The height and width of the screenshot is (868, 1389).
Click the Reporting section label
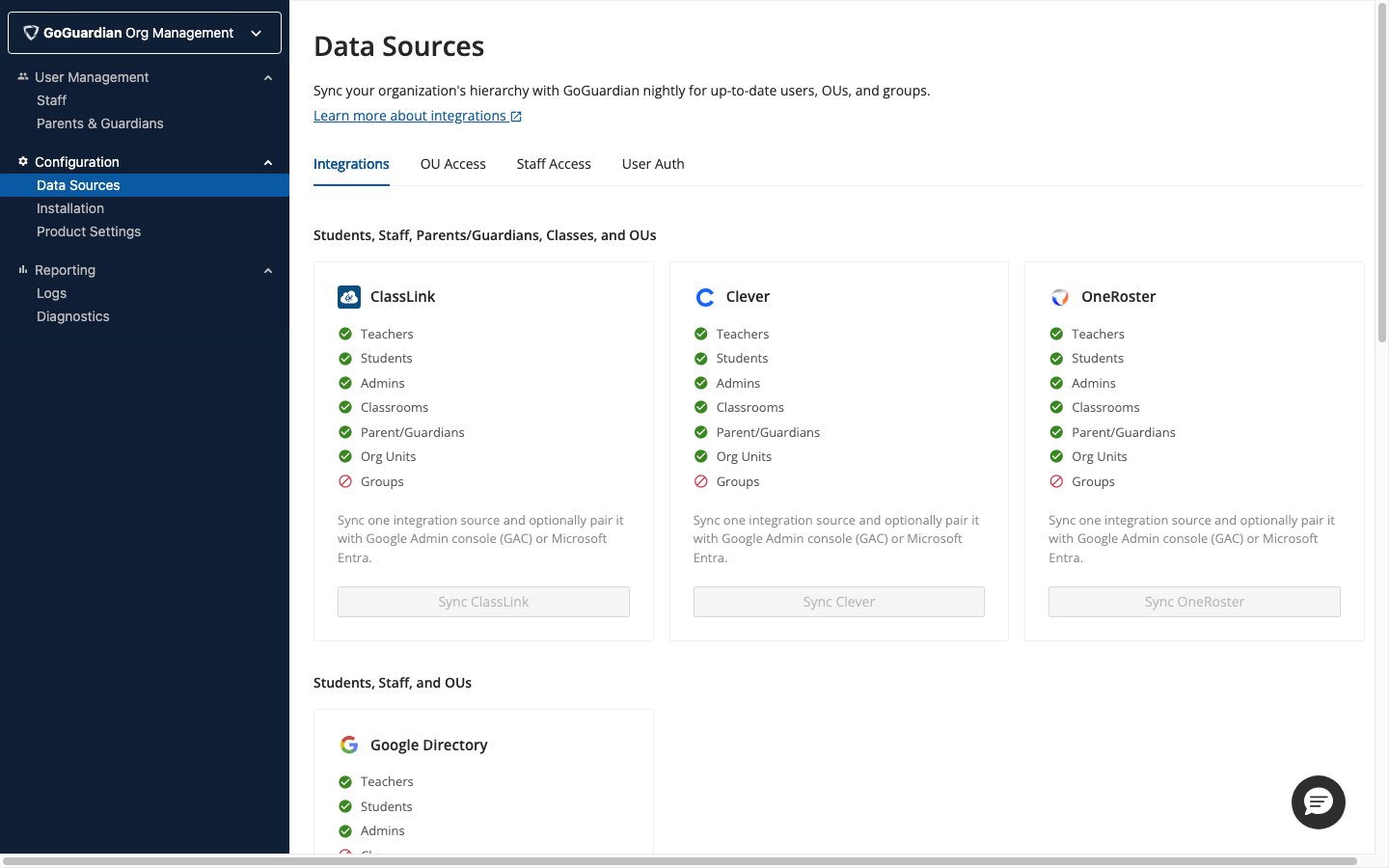click(x=65, y=270)
